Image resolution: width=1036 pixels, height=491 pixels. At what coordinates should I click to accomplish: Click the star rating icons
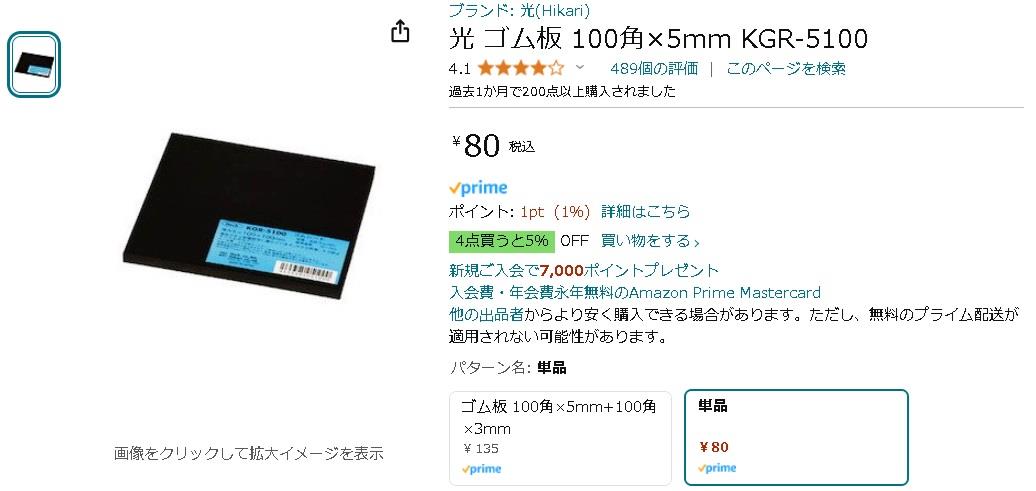pos(521,68)
